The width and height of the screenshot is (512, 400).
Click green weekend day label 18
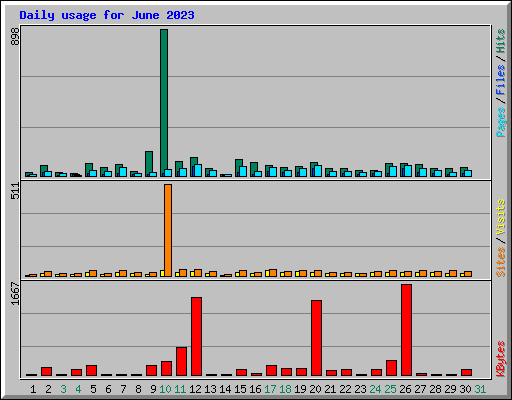coord(285,389)
